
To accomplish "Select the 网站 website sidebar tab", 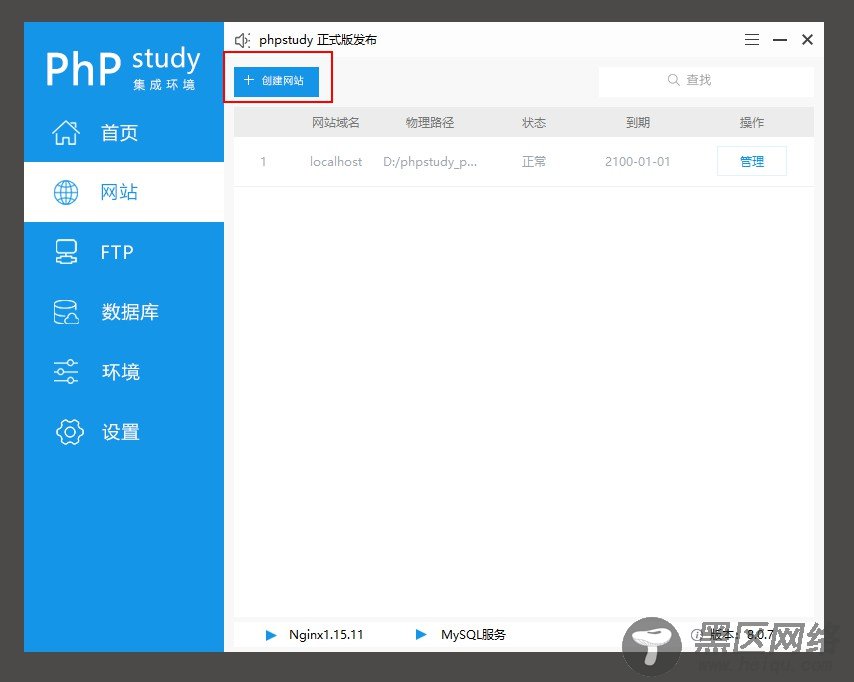I will click(x=124, y=192).
